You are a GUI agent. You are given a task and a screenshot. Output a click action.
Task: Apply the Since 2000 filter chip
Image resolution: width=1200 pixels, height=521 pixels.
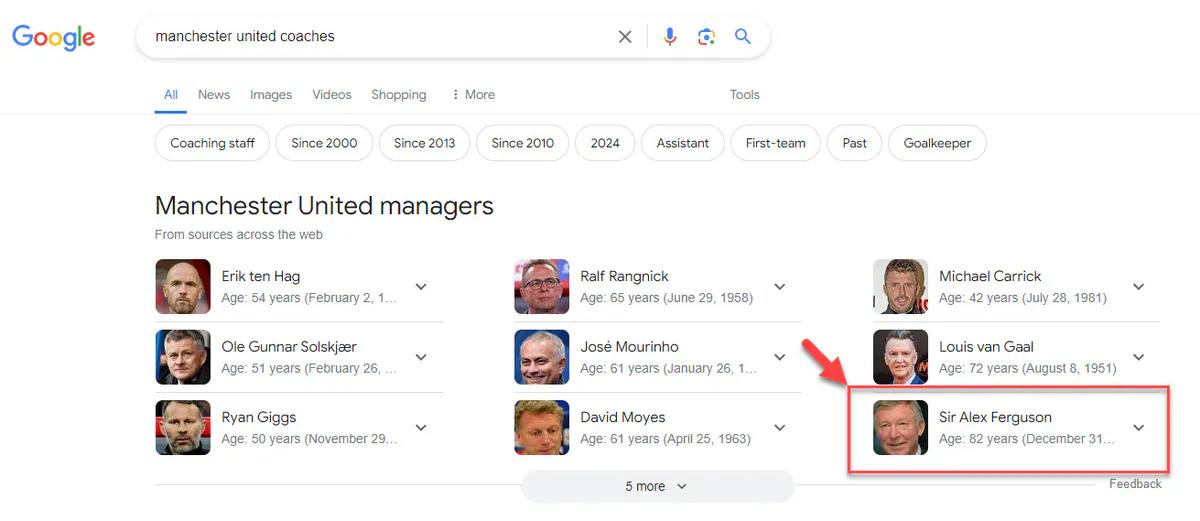point(324,143)
